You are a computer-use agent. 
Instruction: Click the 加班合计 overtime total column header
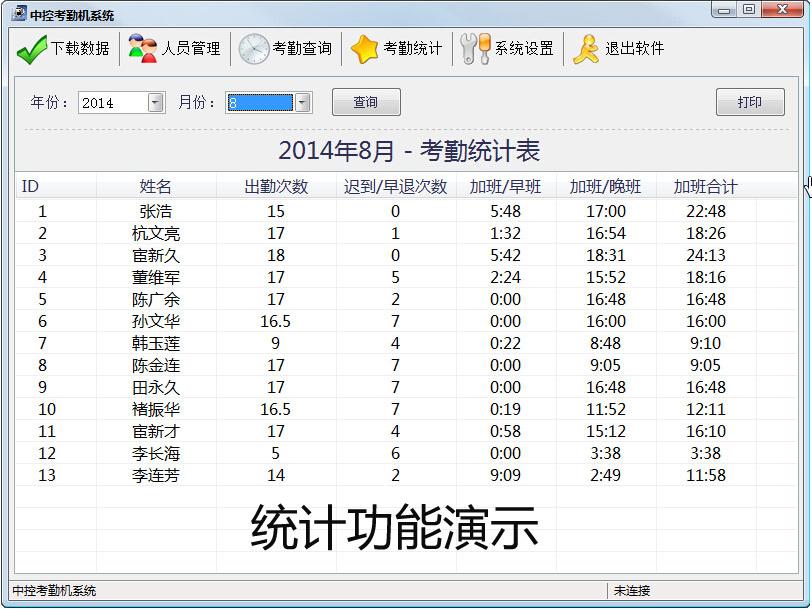point(706,186)
